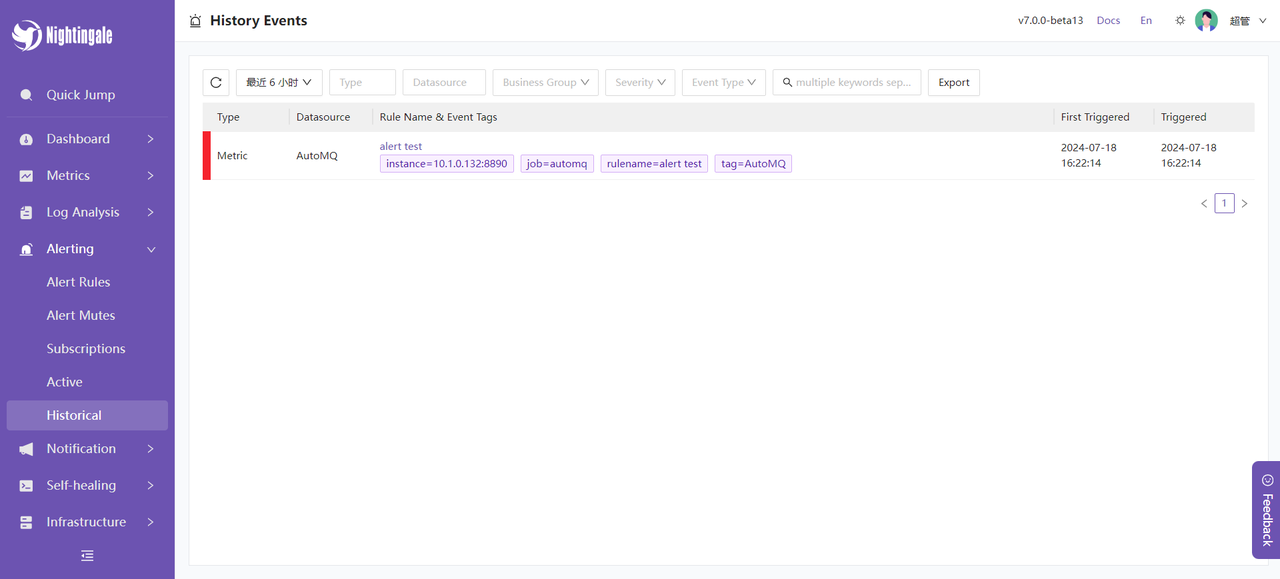Open Alert Rules page
This screenshot has width=1280, height=579.
pos(78,282)
